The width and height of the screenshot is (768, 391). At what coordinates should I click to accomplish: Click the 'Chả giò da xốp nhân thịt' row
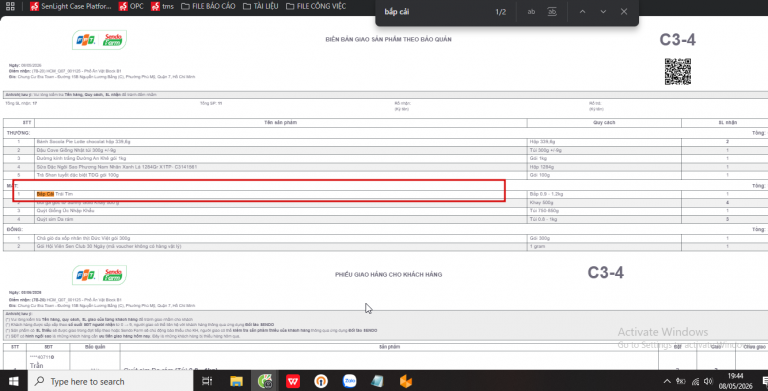386,238
